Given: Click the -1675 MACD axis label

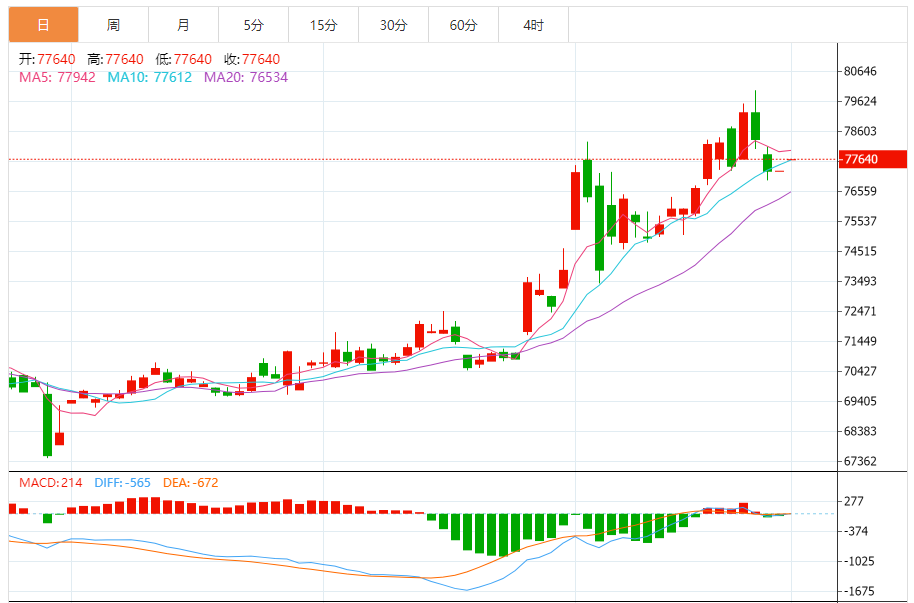Looking at the screenshot, I should click(x=859, y=591).
